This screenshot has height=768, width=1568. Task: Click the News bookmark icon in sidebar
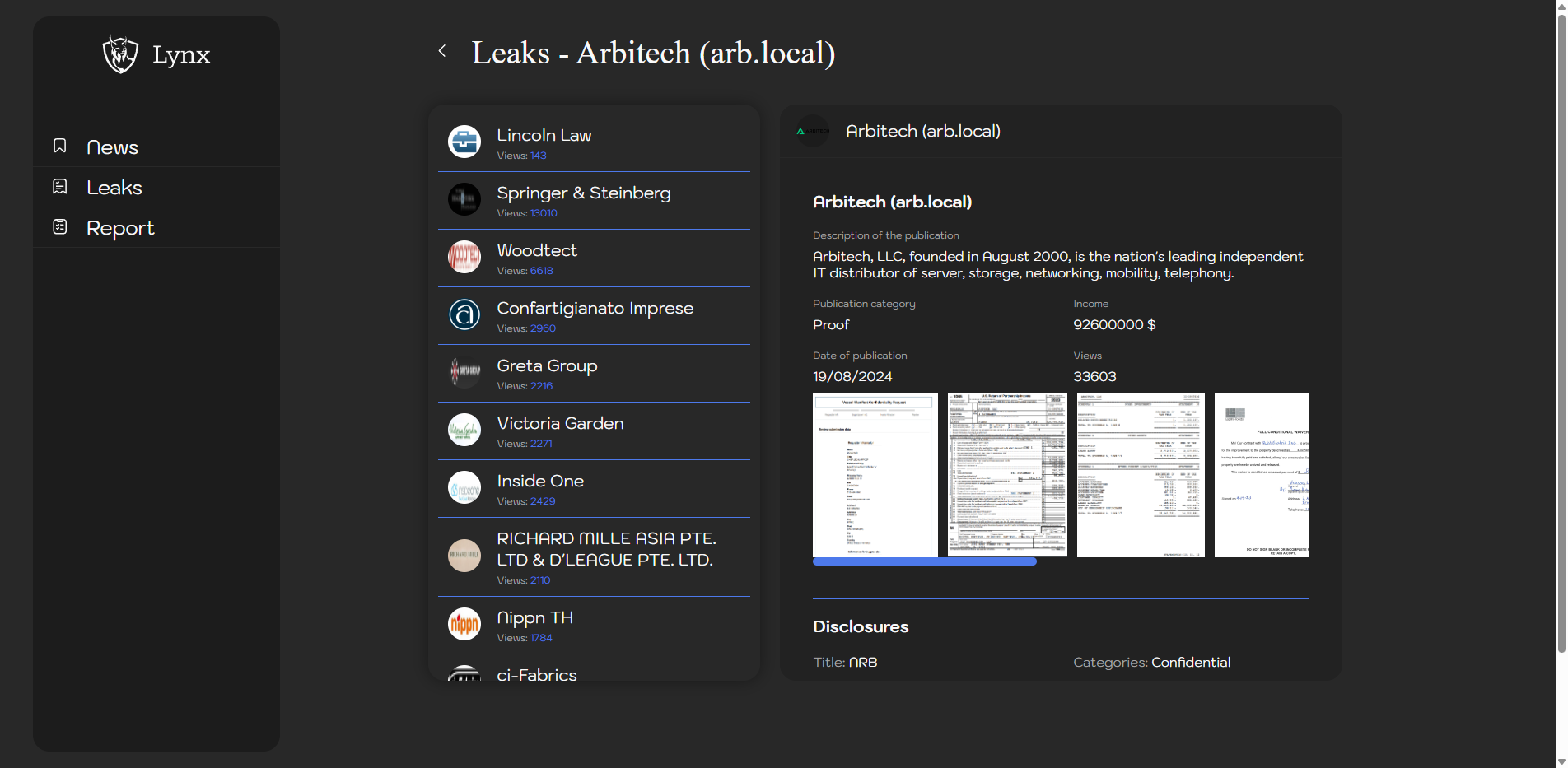coord(60,146)
